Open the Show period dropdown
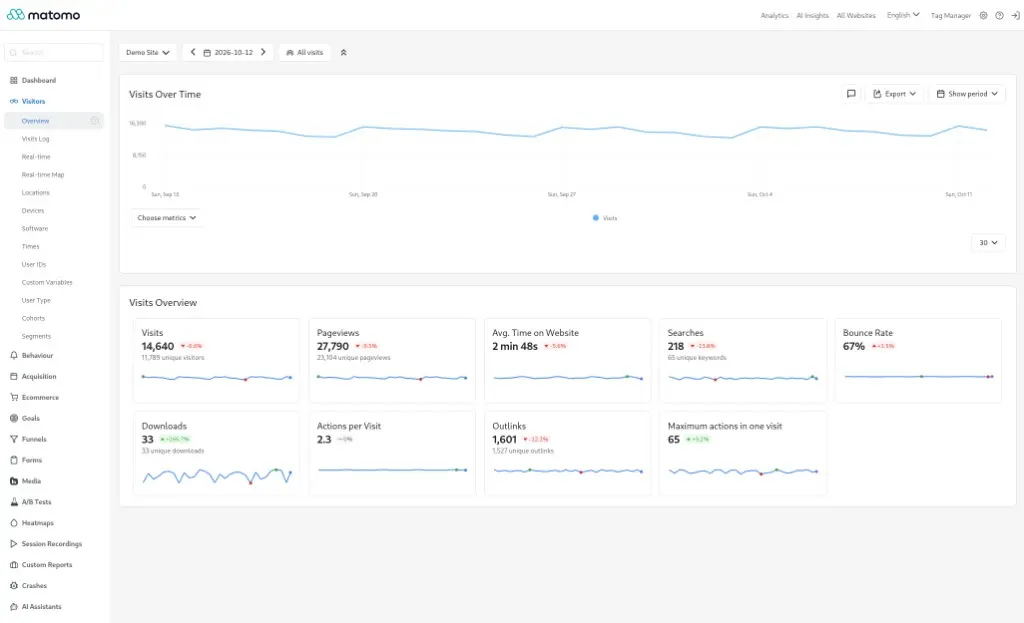The image size is (1024, 623). 967,94
